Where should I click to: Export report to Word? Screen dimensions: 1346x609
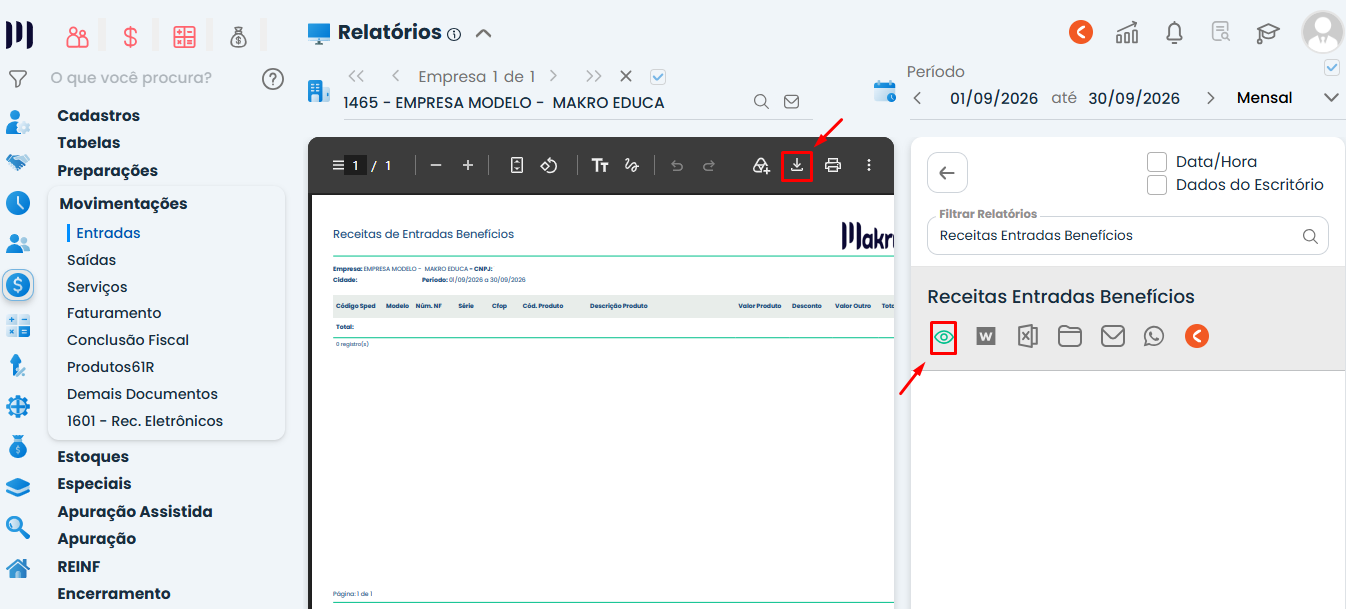[x=986, y=337]
